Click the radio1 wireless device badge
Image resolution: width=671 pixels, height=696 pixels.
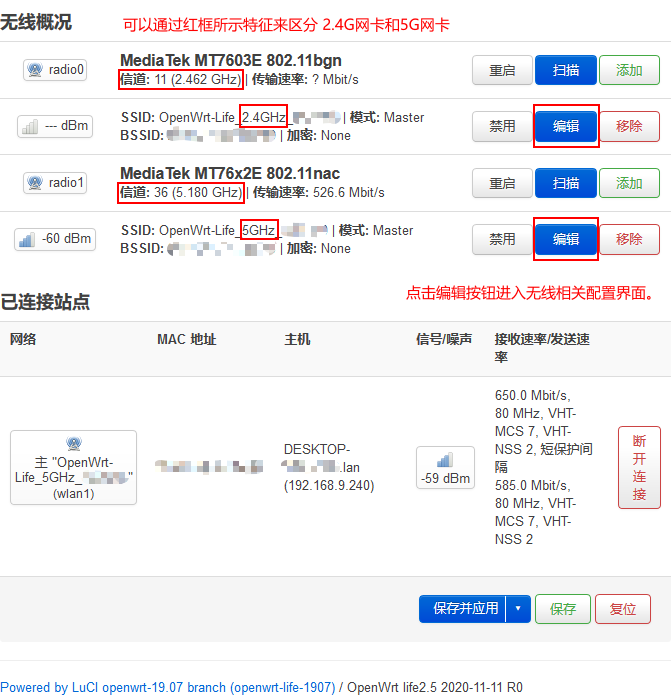(56, 183)
